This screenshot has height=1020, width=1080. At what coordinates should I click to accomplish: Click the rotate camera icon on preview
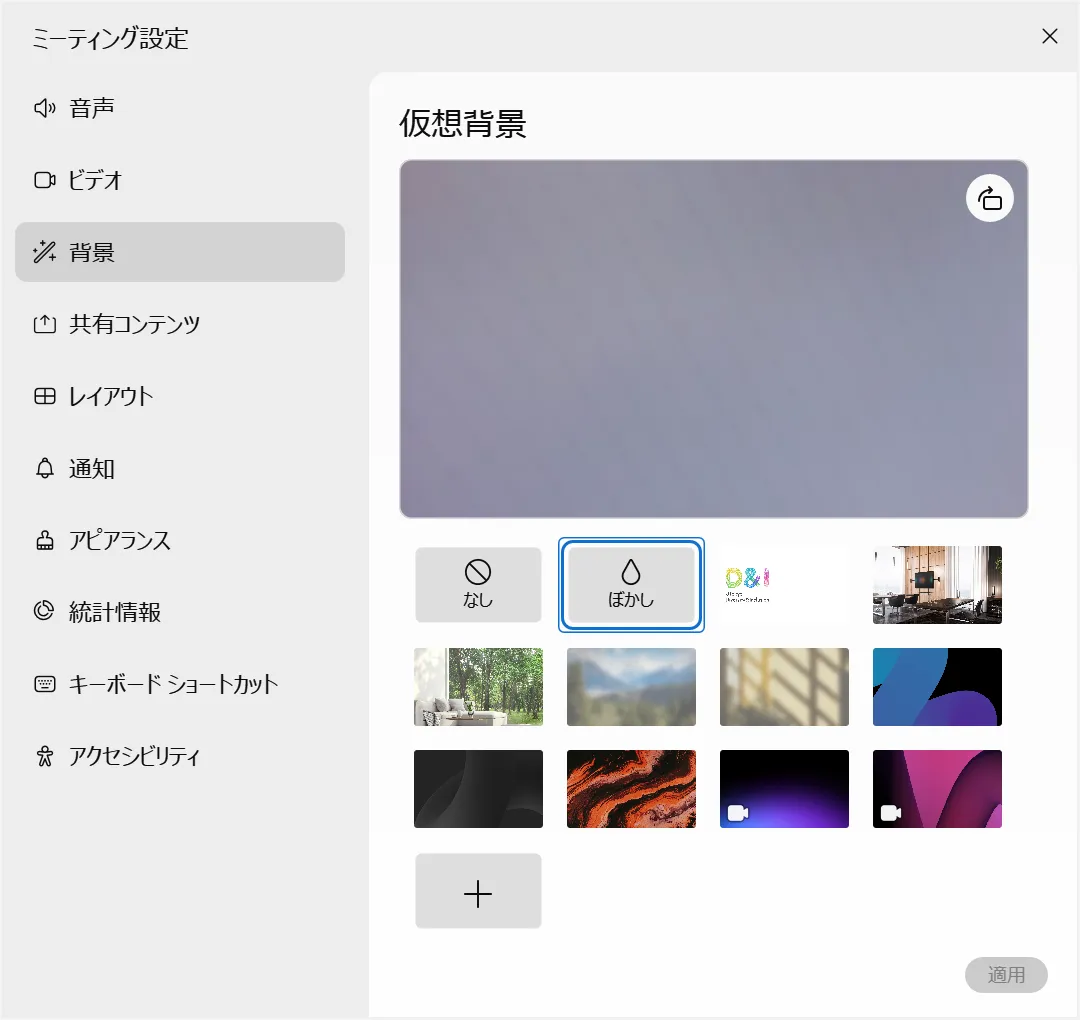(x=989, y=198)
